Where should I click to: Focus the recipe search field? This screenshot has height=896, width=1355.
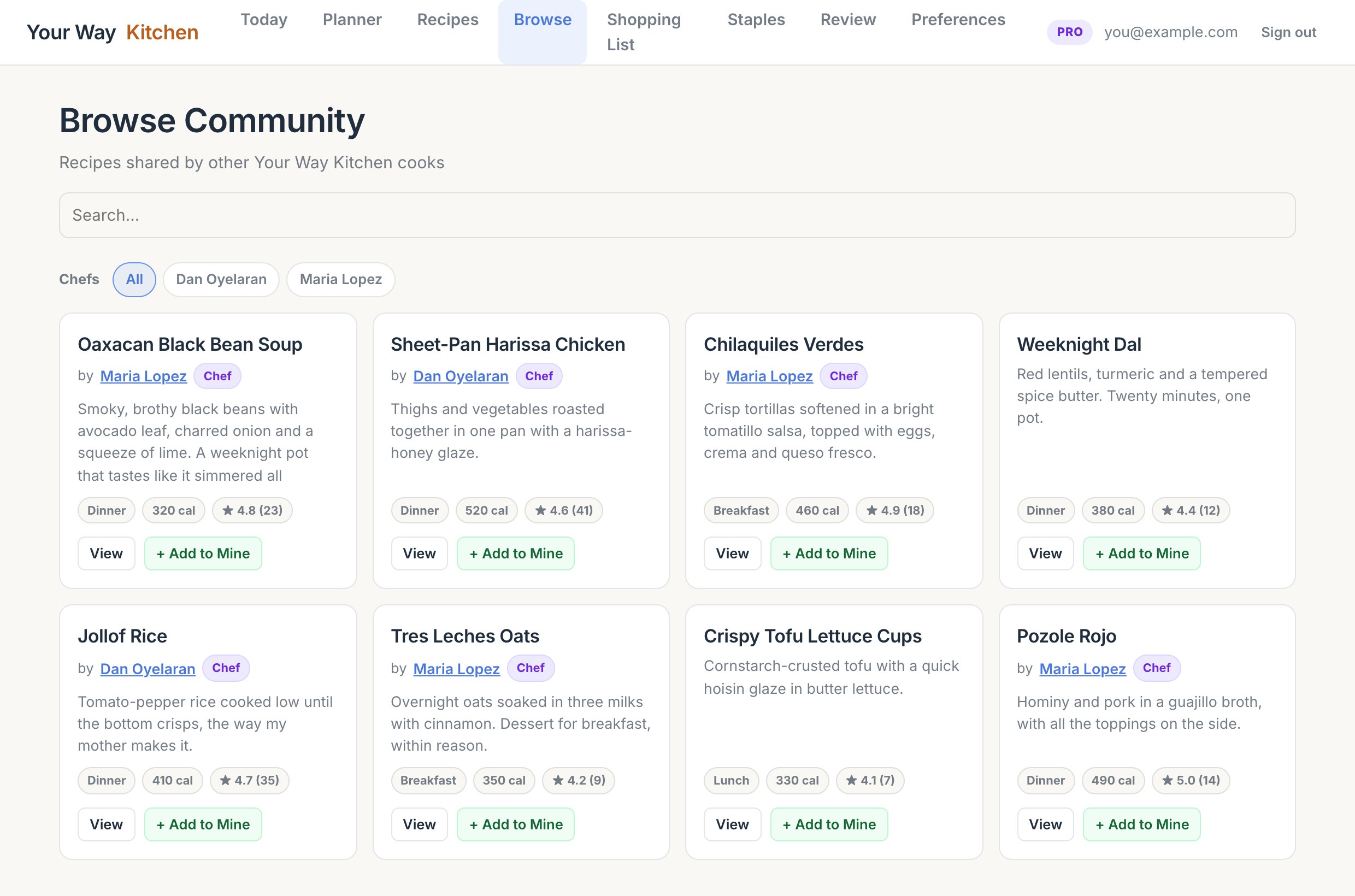click(676, 215)
